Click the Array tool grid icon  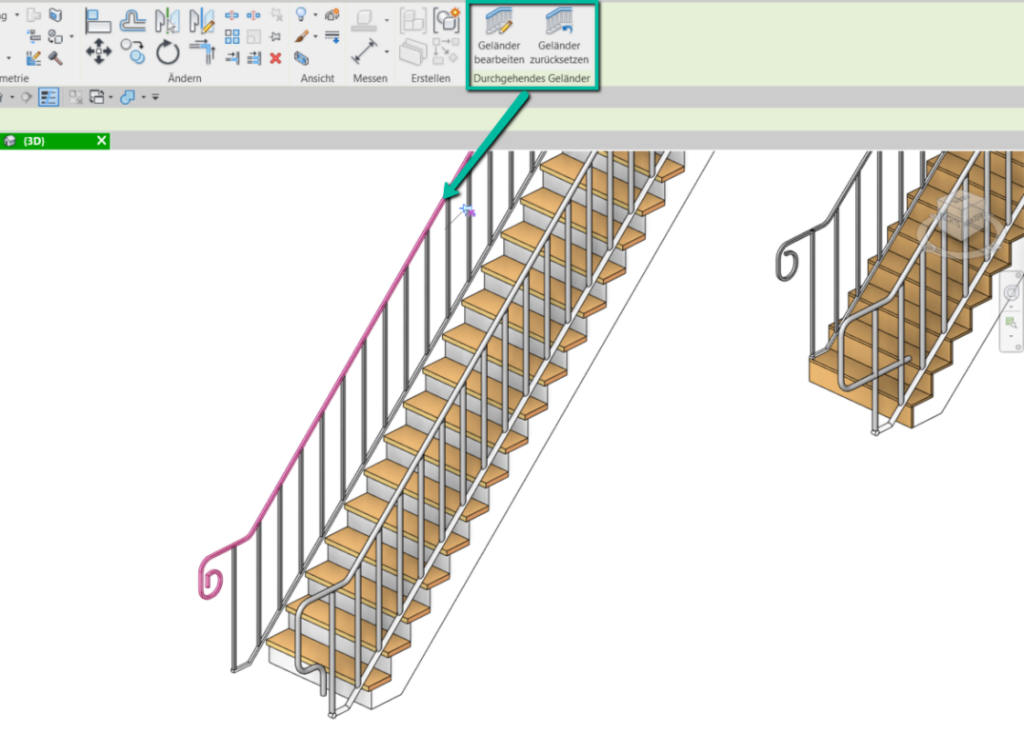click(x=232, y=37)
